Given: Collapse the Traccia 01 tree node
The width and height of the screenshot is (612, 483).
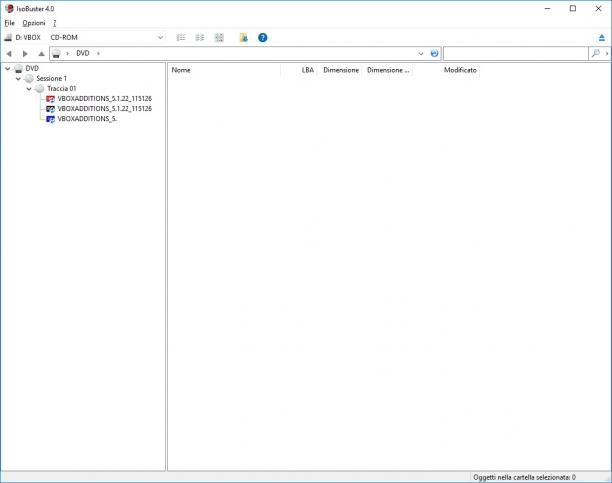Looking at the screenshot, I should [29, 89].
